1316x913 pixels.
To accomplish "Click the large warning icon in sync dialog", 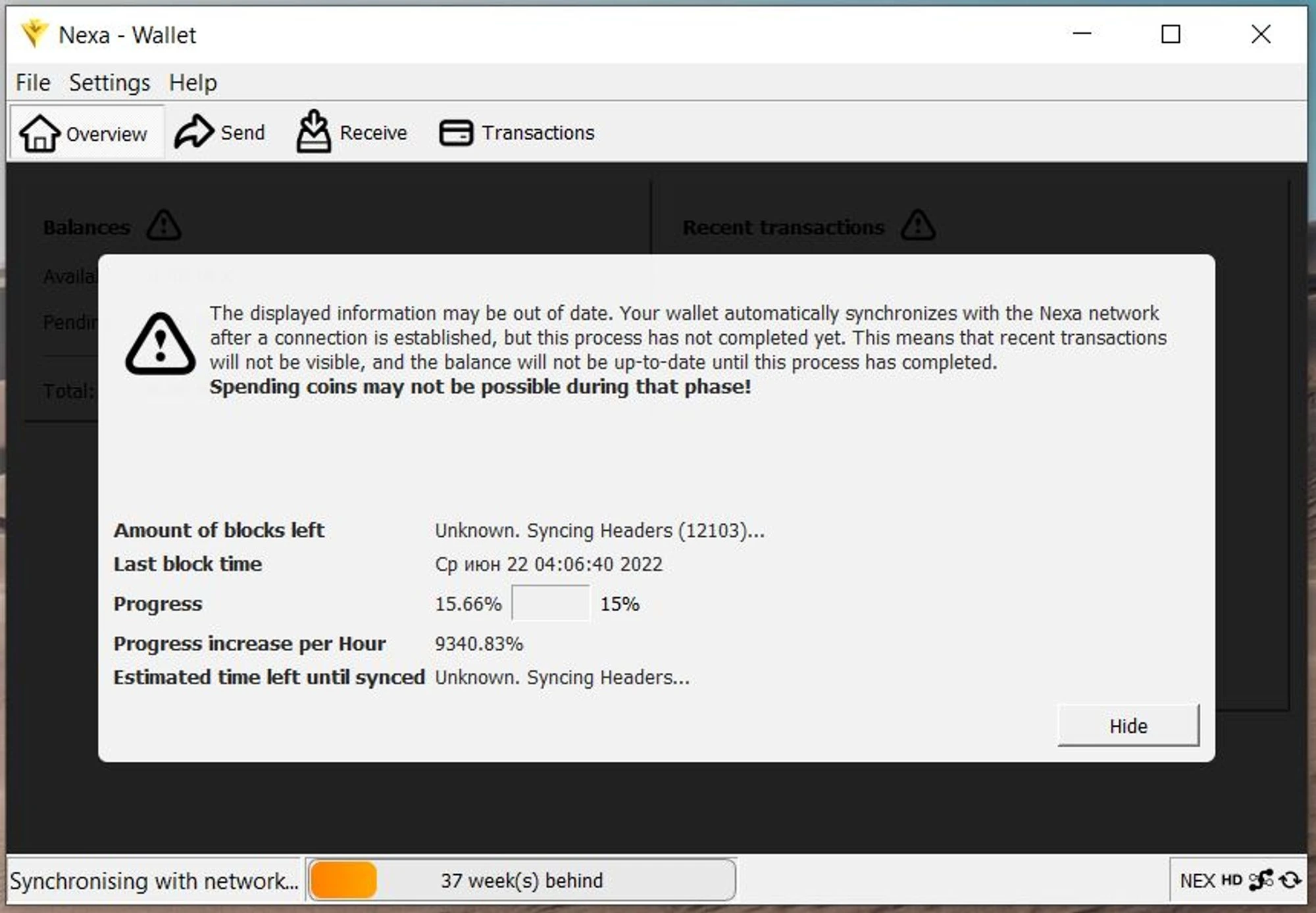I will click(x=160, y=345).
